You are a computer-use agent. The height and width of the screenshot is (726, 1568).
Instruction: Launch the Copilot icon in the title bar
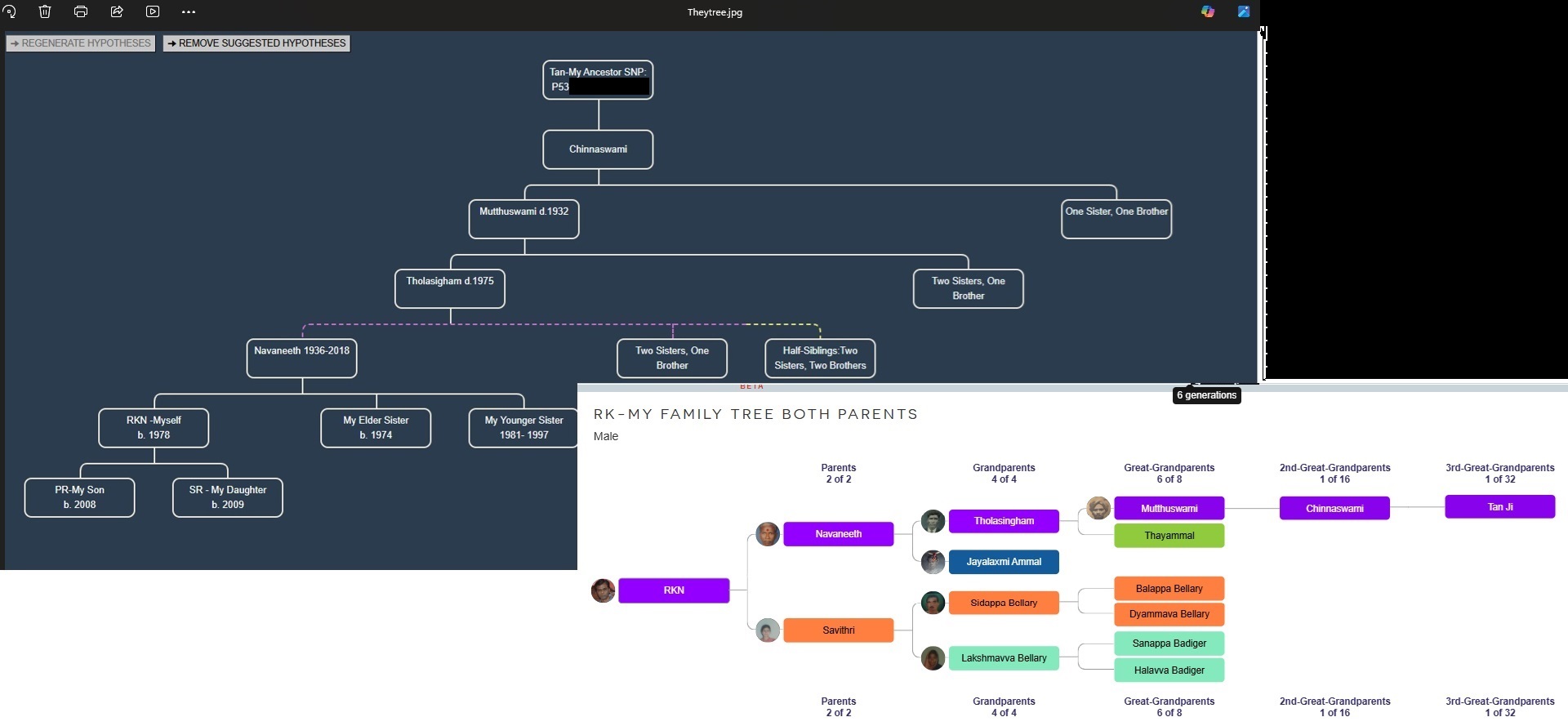point(1208,11)
